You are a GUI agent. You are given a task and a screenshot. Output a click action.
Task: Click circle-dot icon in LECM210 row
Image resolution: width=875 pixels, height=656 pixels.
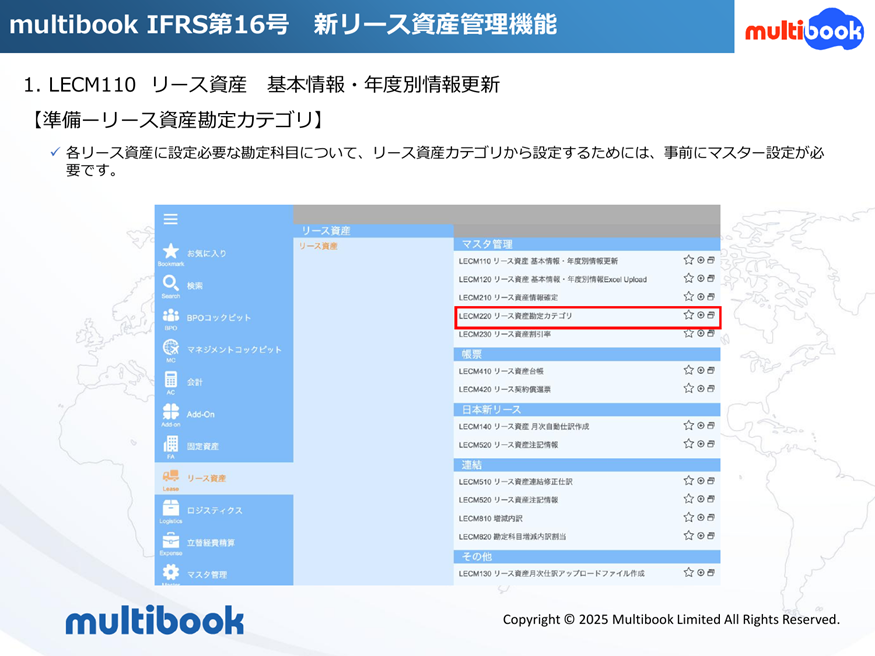pyautogui.click(x=701, y=297)
